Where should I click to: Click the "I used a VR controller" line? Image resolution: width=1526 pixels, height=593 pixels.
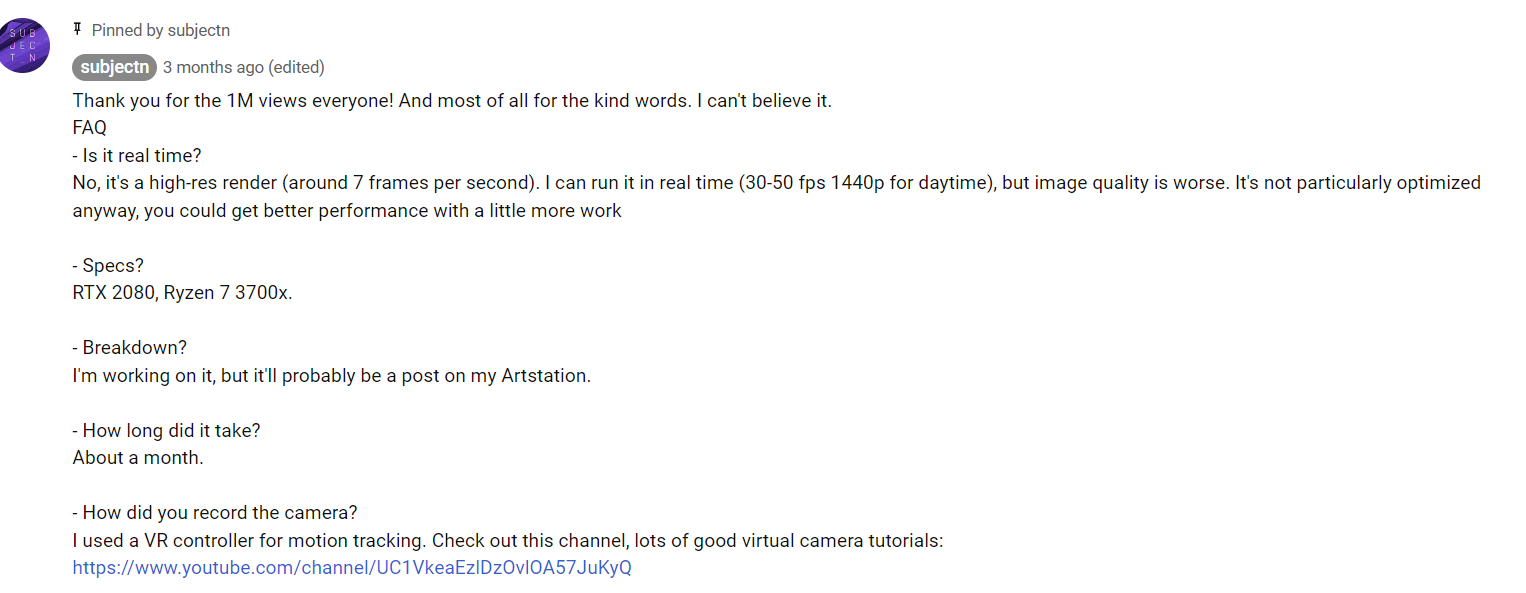click(508, 541)
